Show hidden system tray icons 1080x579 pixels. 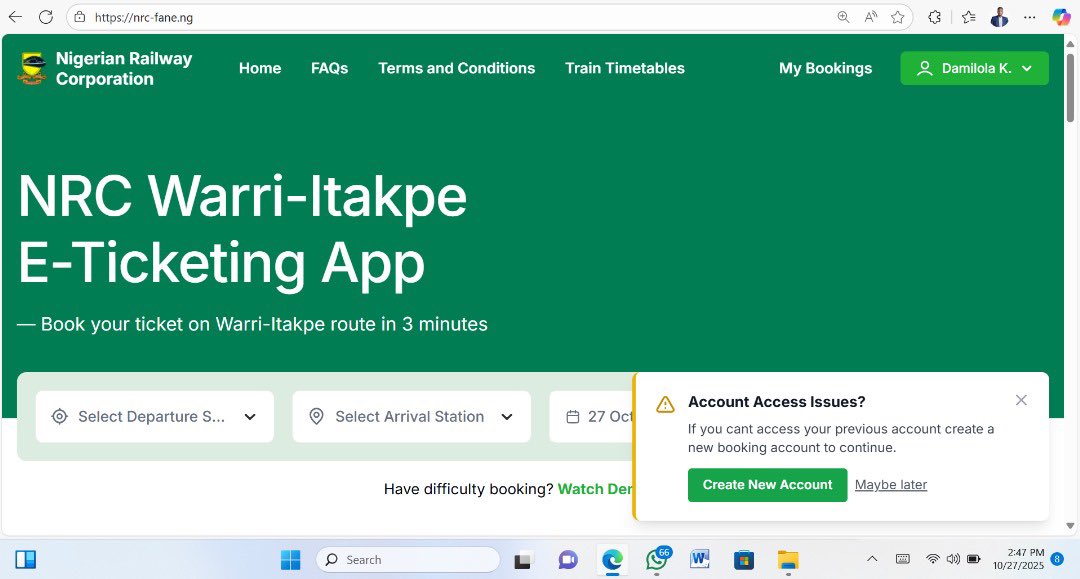[x=872, y=559]
